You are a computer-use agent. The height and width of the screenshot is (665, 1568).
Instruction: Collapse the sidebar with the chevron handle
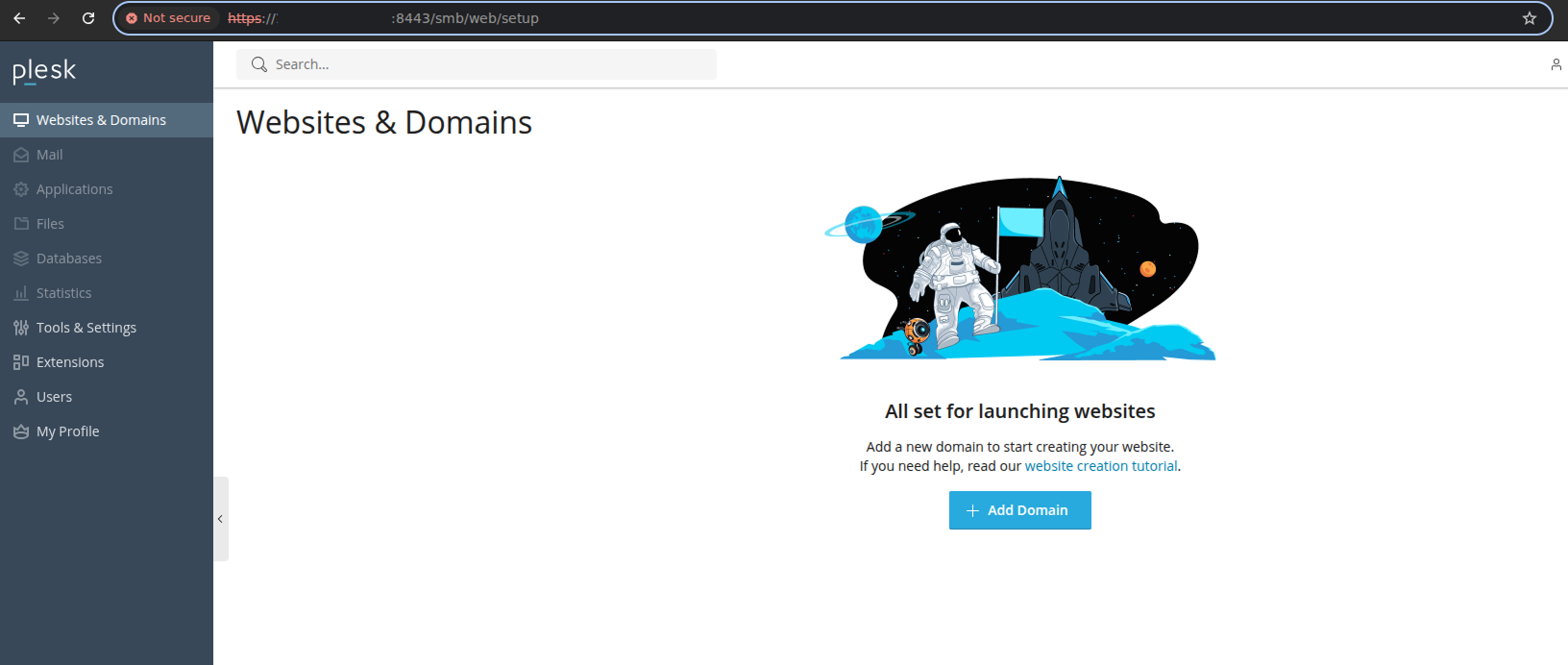click(220, 519)
